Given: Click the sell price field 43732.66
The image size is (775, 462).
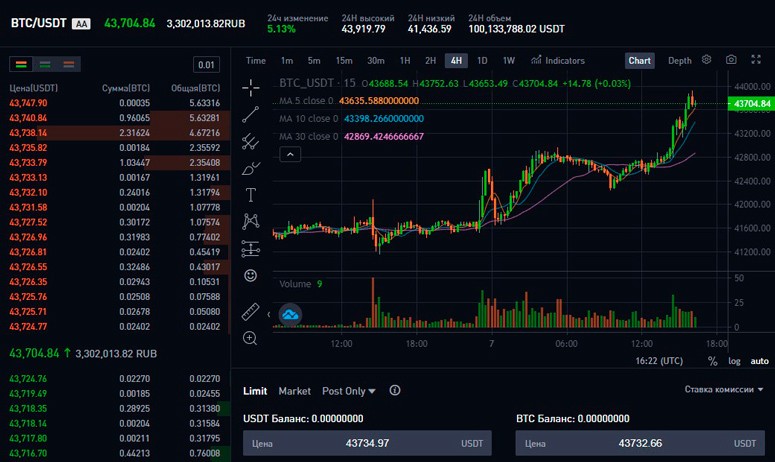Looking at the screenshot, I should click(x=640, y=443).
